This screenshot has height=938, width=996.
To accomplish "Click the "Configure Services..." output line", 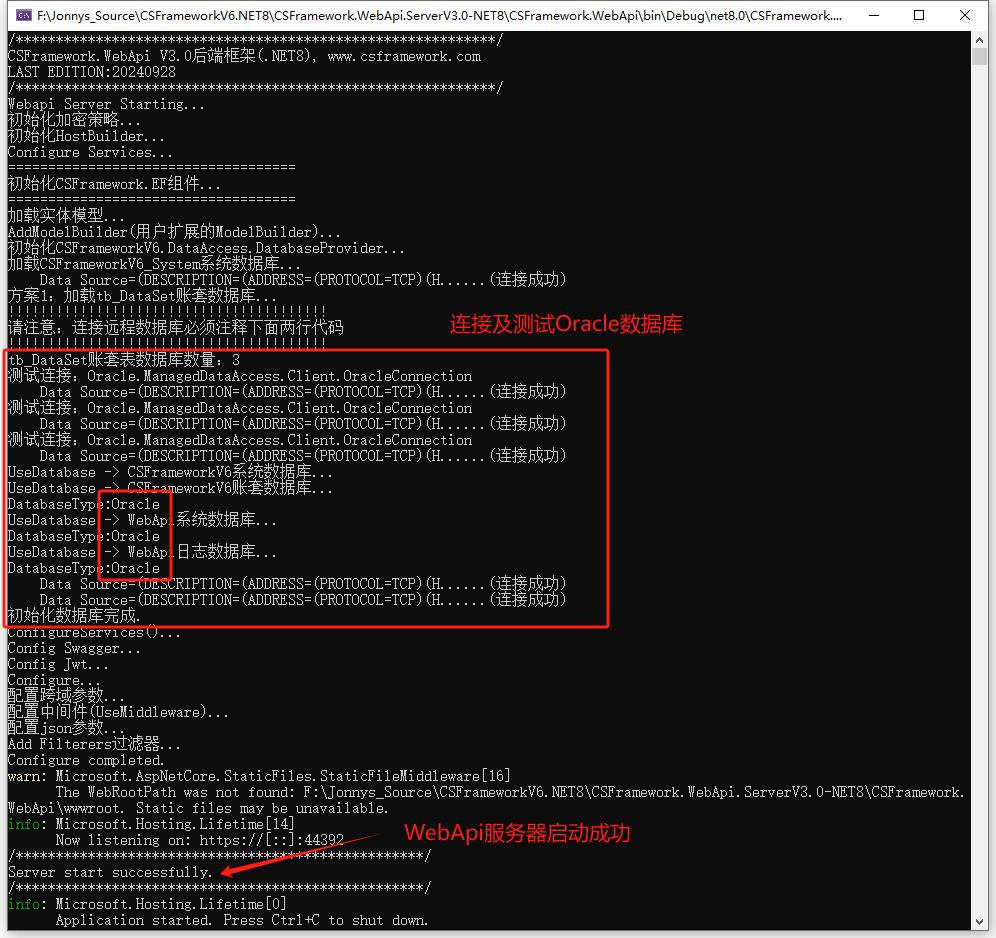I will click(90, 152).
